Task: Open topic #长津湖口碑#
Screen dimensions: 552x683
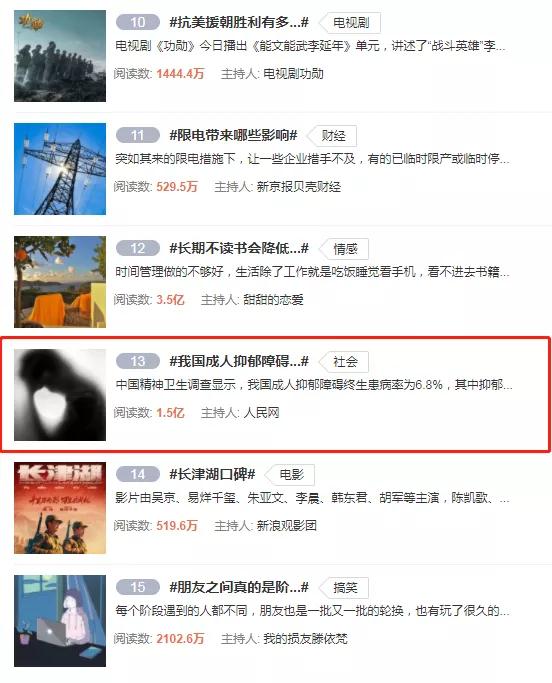Action: 212,474
